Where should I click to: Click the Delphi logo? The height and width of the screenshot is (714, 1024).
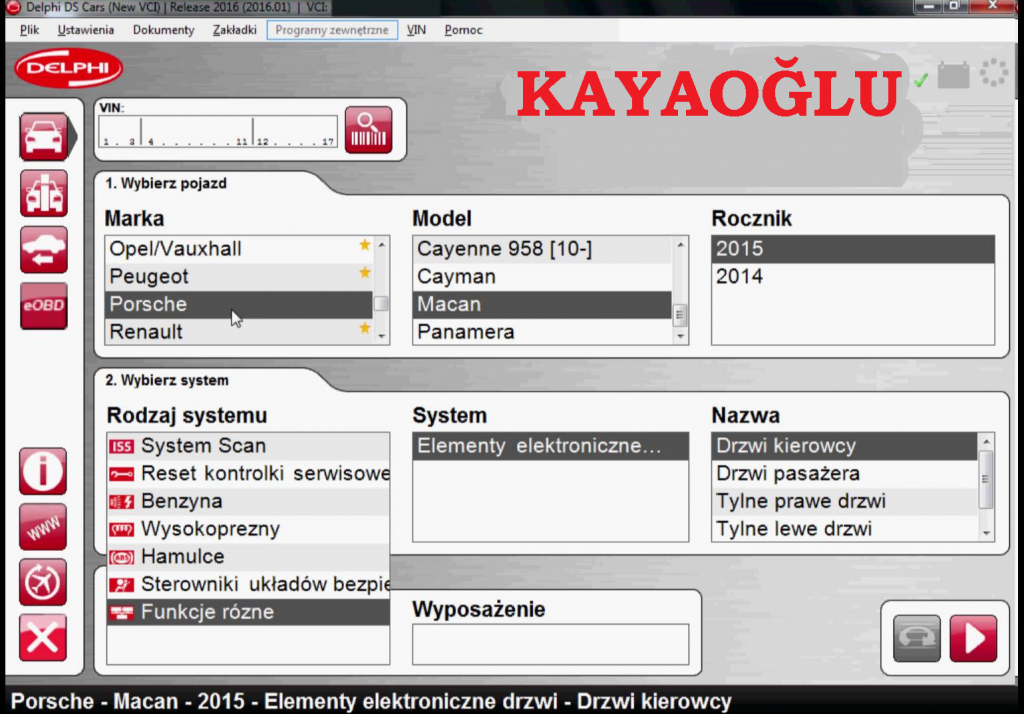pyautogui.click(x=69, y=68)
